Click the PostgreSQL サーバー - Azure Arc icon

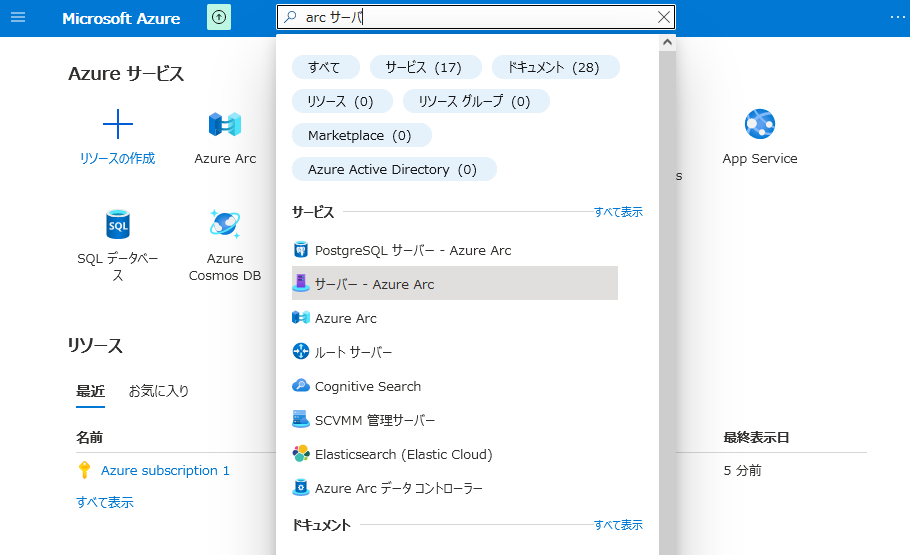[301, 250]
